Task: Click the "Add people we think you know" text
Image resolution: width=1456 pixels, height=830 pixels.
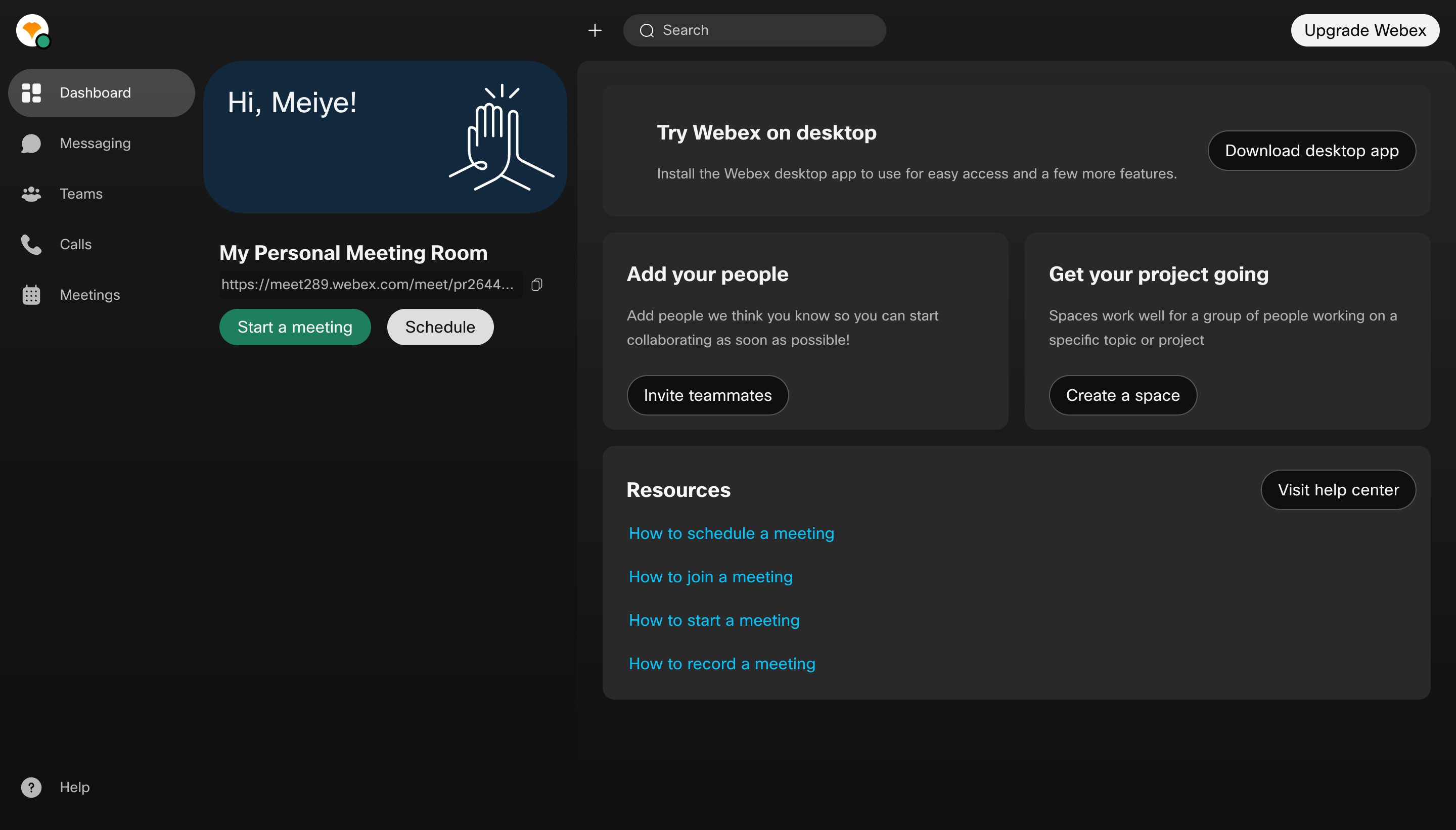Action: click(x=782, y=328)
